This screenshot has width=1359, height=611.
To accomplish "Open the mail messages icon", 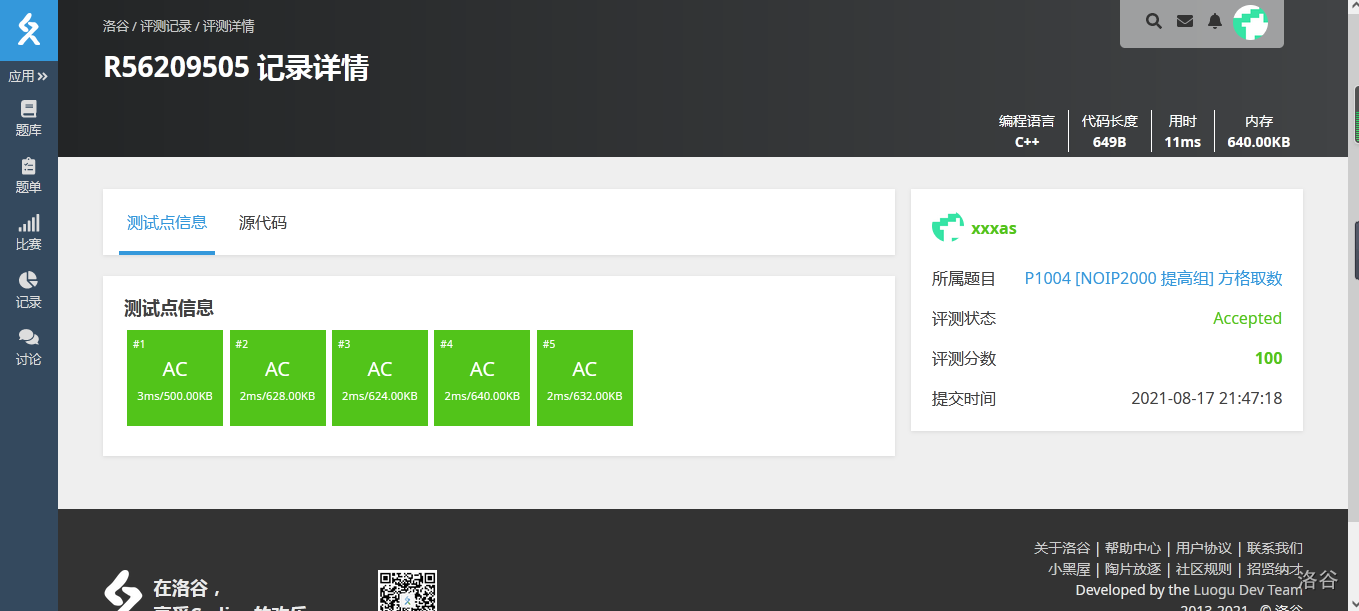I will click(x=1185, y=21).
